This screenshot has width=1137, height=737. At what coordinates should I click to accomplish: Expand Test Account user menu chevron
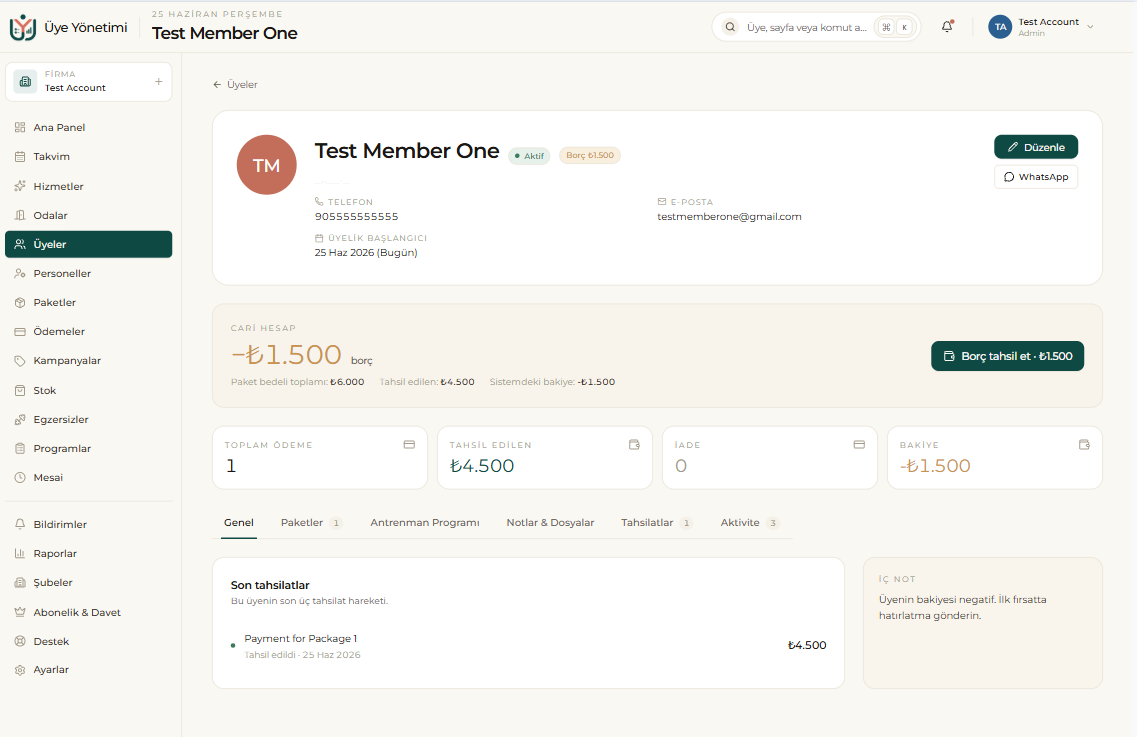click(x=1090, y=27)
